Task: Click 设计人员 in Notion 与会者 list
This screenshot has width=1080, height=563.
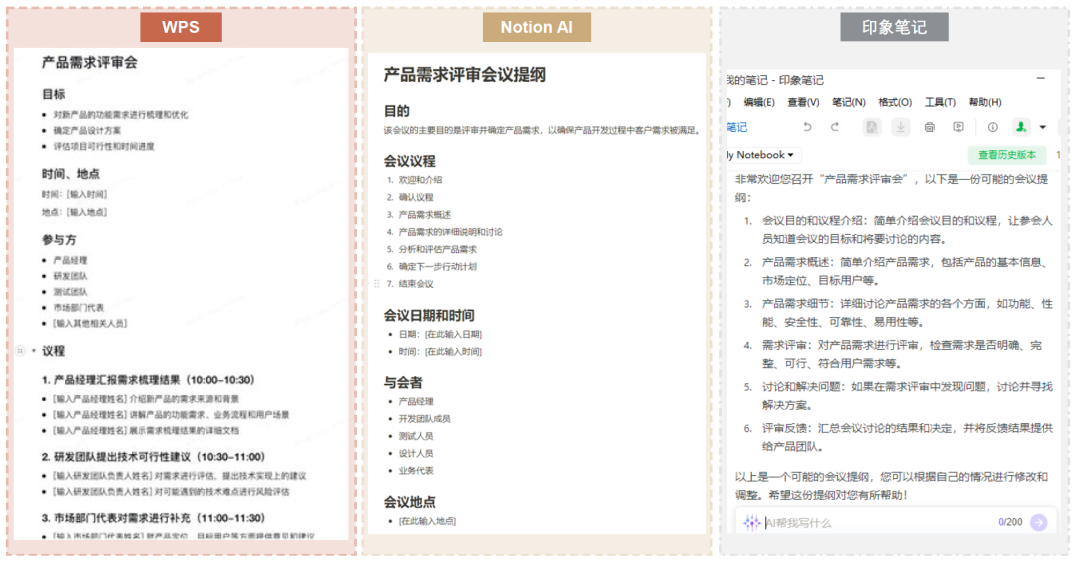Action: coord(416,453)
